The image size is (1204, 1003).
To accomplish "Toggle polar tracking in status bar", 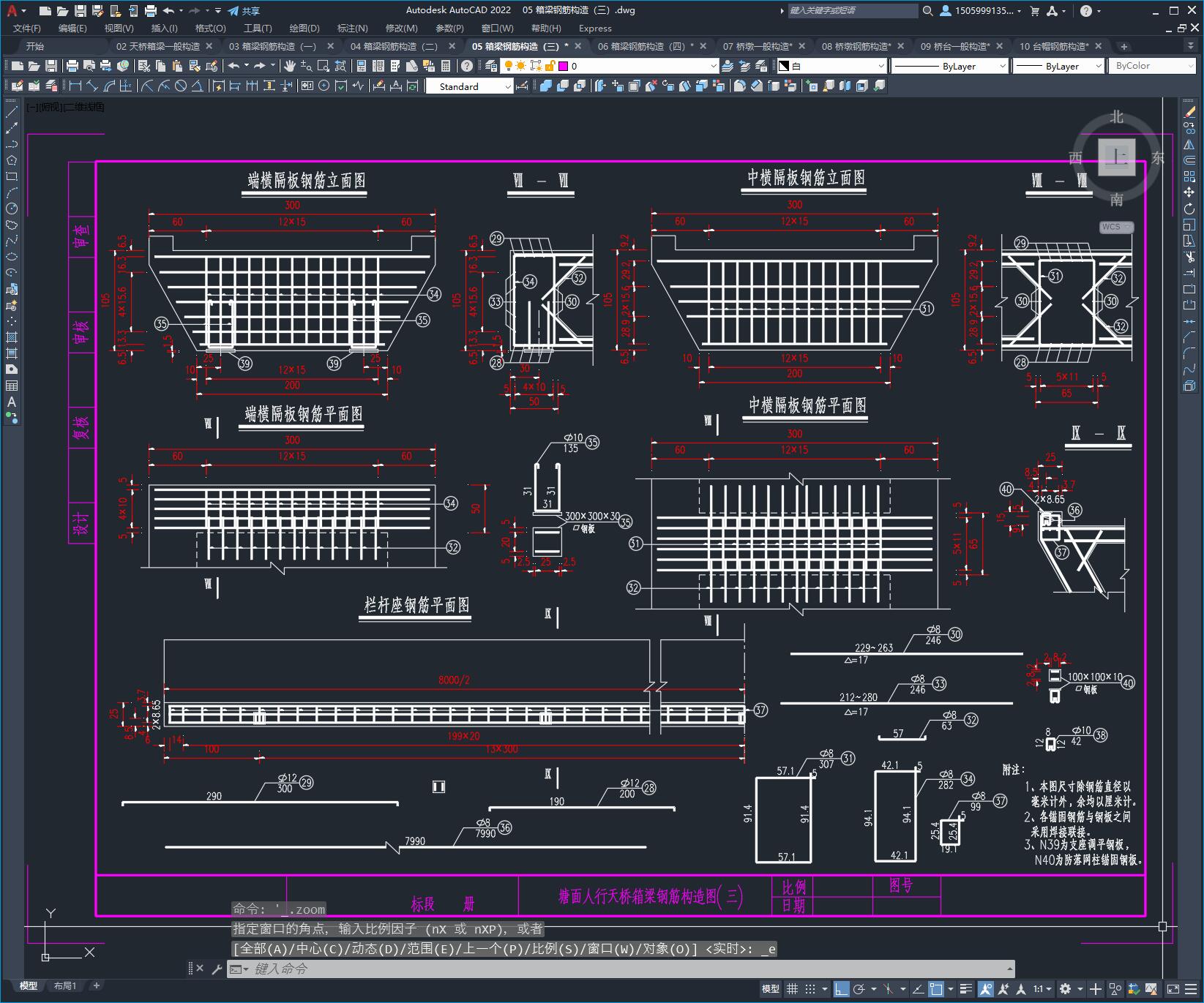I will point(859,989).
